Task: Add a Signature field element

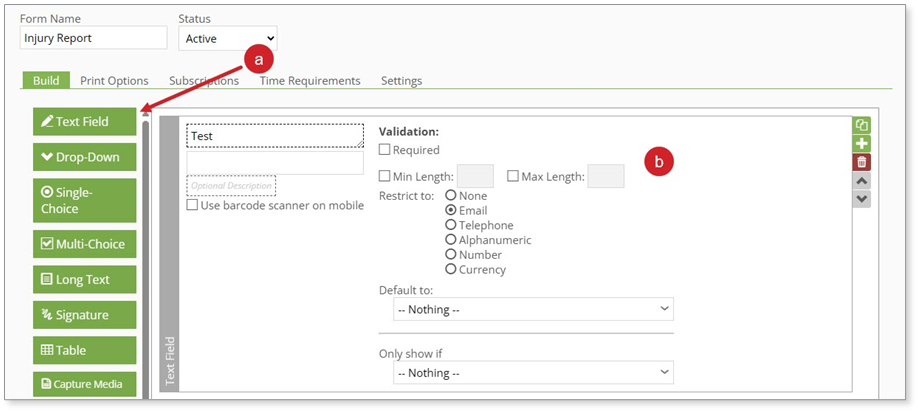Action: point(84,315)
